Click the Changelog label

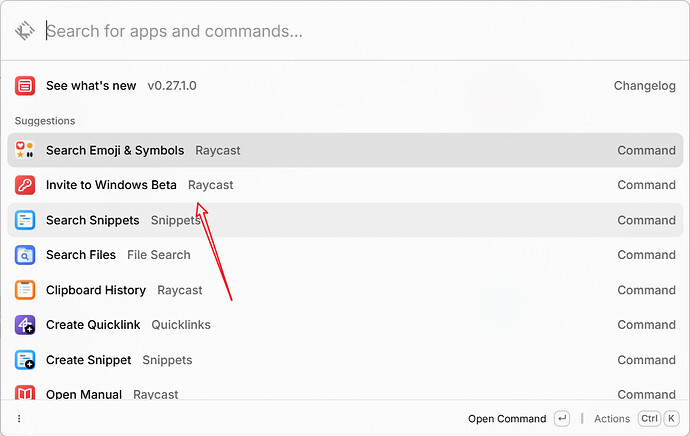(645, 85)
